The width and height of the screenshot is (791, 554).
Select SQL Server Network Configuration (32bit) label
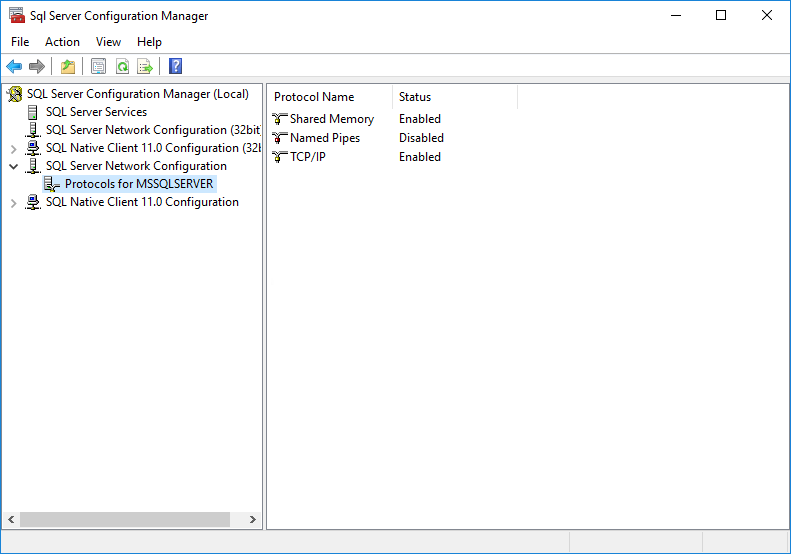tap(153, 130)
